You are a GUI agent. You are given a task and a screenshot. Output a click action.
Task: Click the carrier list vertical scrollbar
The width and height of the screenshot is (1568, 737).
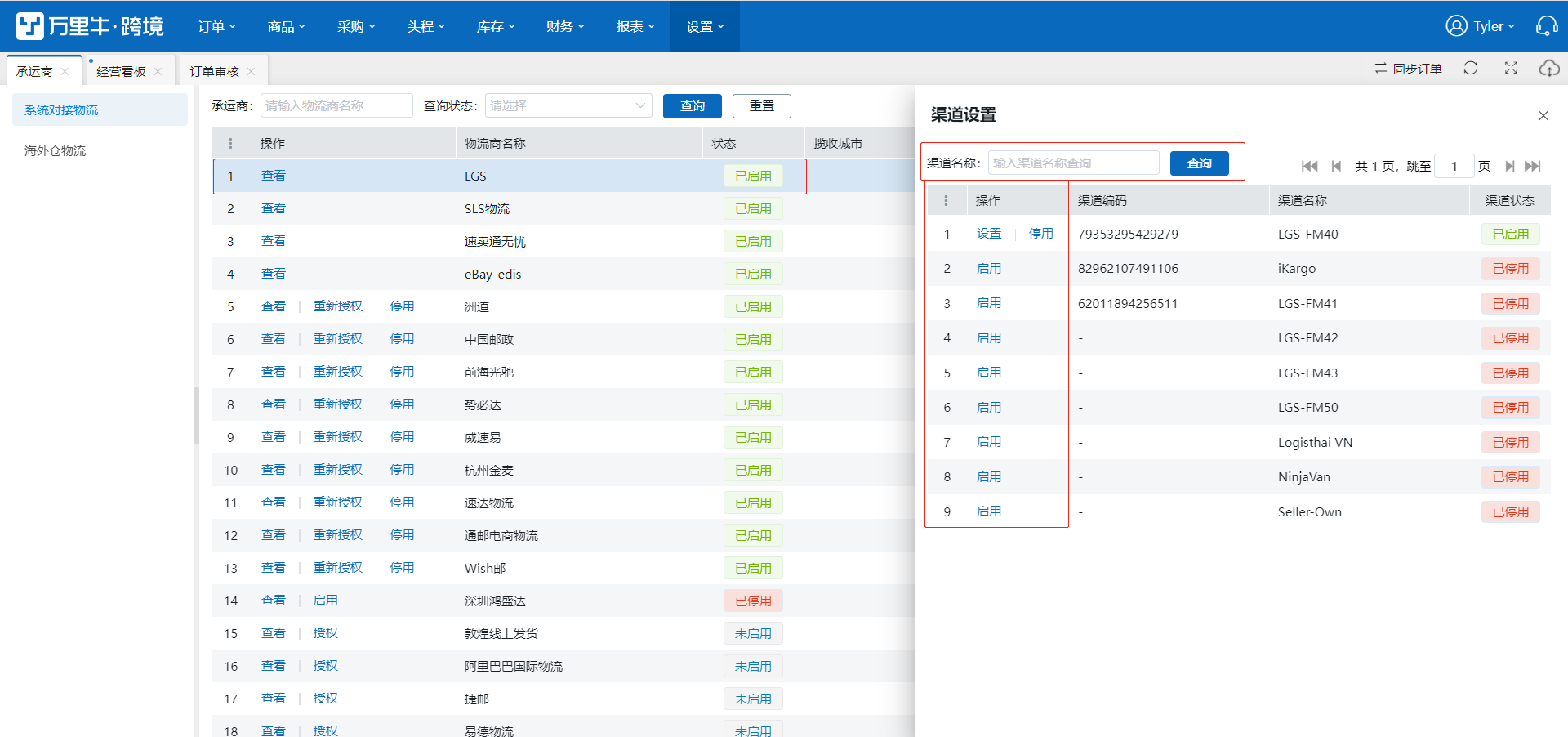197,415
